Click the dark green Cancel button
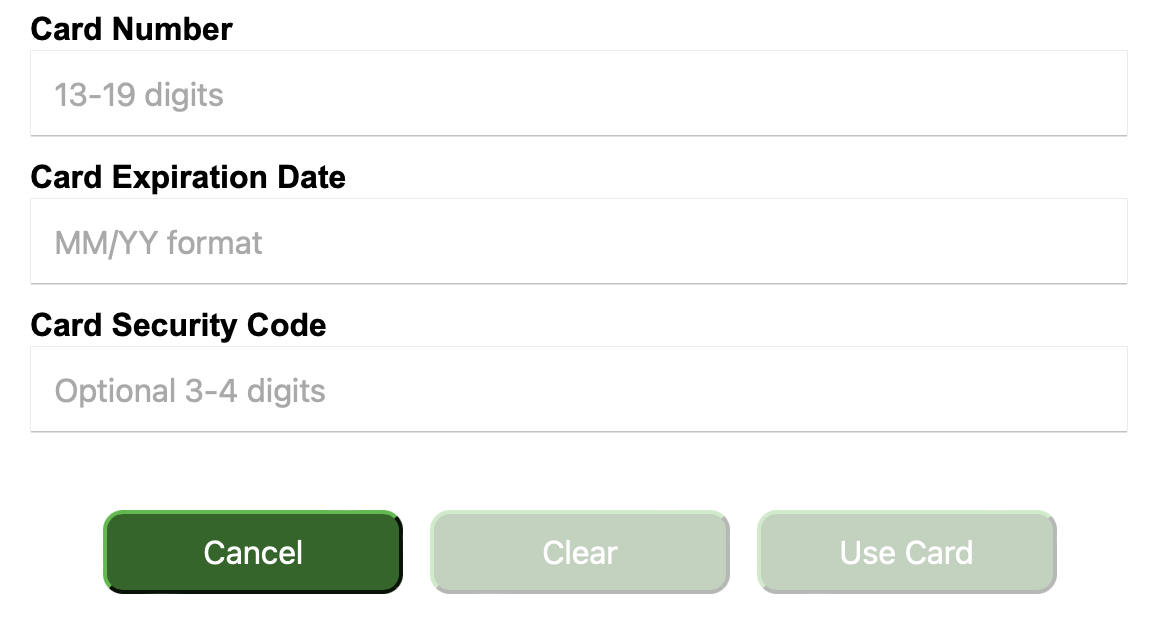This screenshot has height=640, width=1160. pyautogui.click(x=253, y=552)
